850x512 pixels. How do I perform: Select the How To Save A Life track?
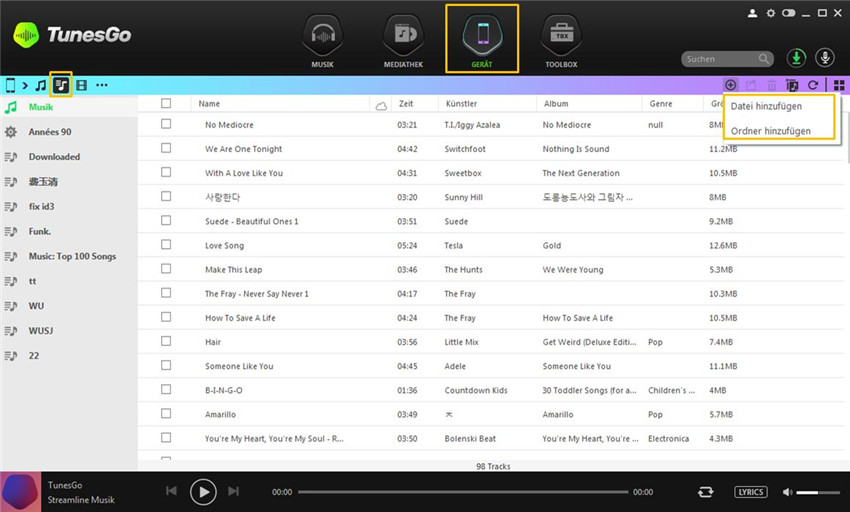[240, 318]
